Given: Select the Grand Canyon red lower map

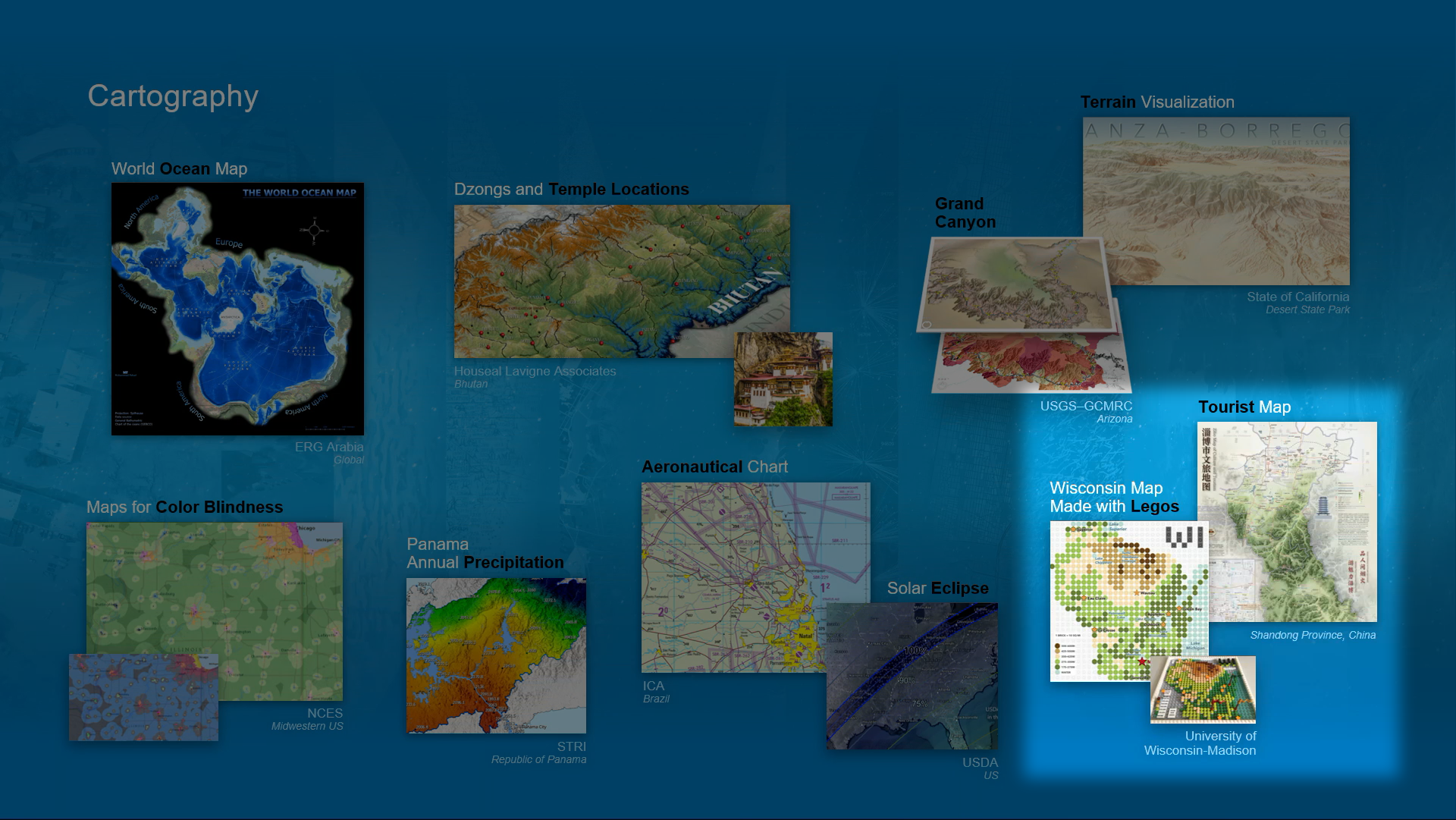Looking at the screenshot, I should pos(1031,364).
